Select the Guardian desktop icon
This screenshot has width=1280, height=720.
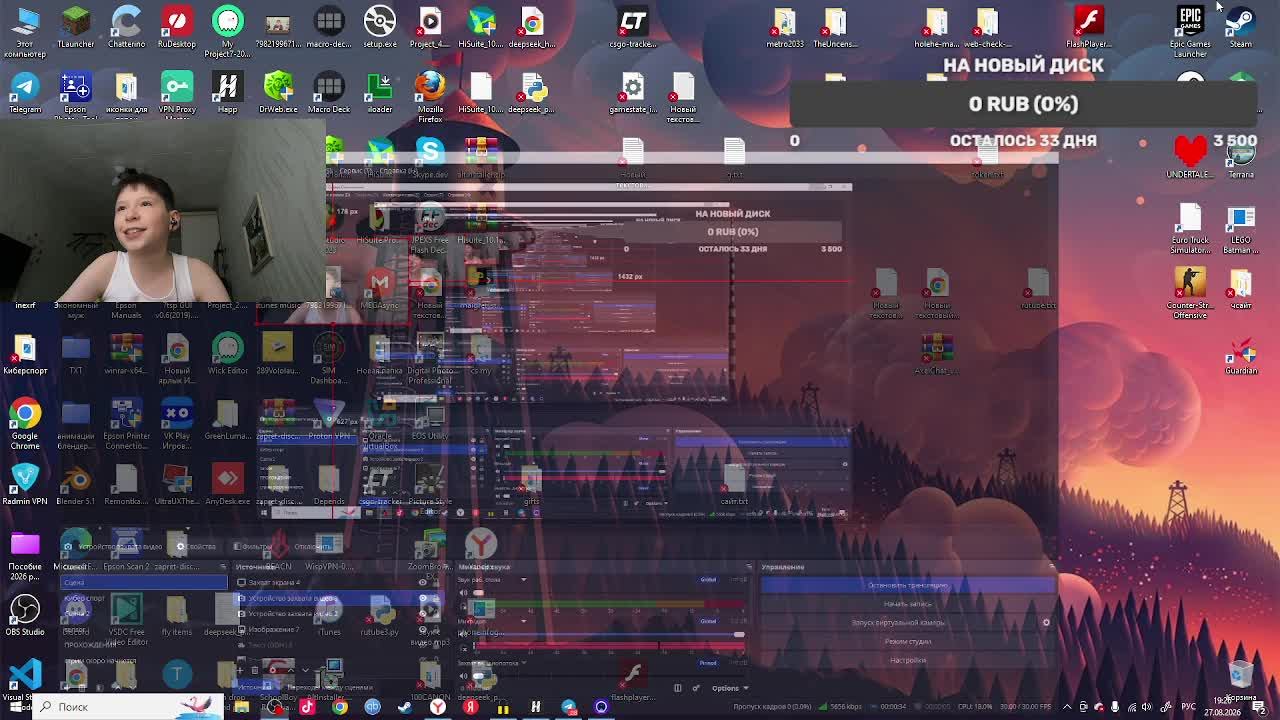[1241, 355]
